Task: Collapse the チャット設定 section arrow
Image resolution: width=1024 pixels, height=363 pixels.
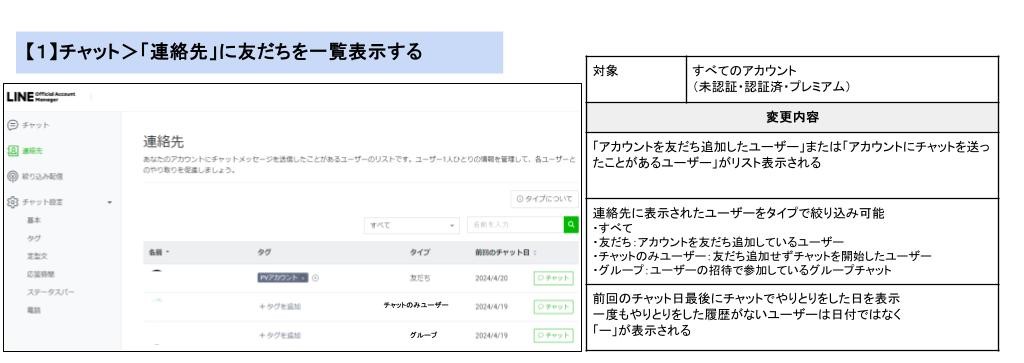Action: point(109,202)
